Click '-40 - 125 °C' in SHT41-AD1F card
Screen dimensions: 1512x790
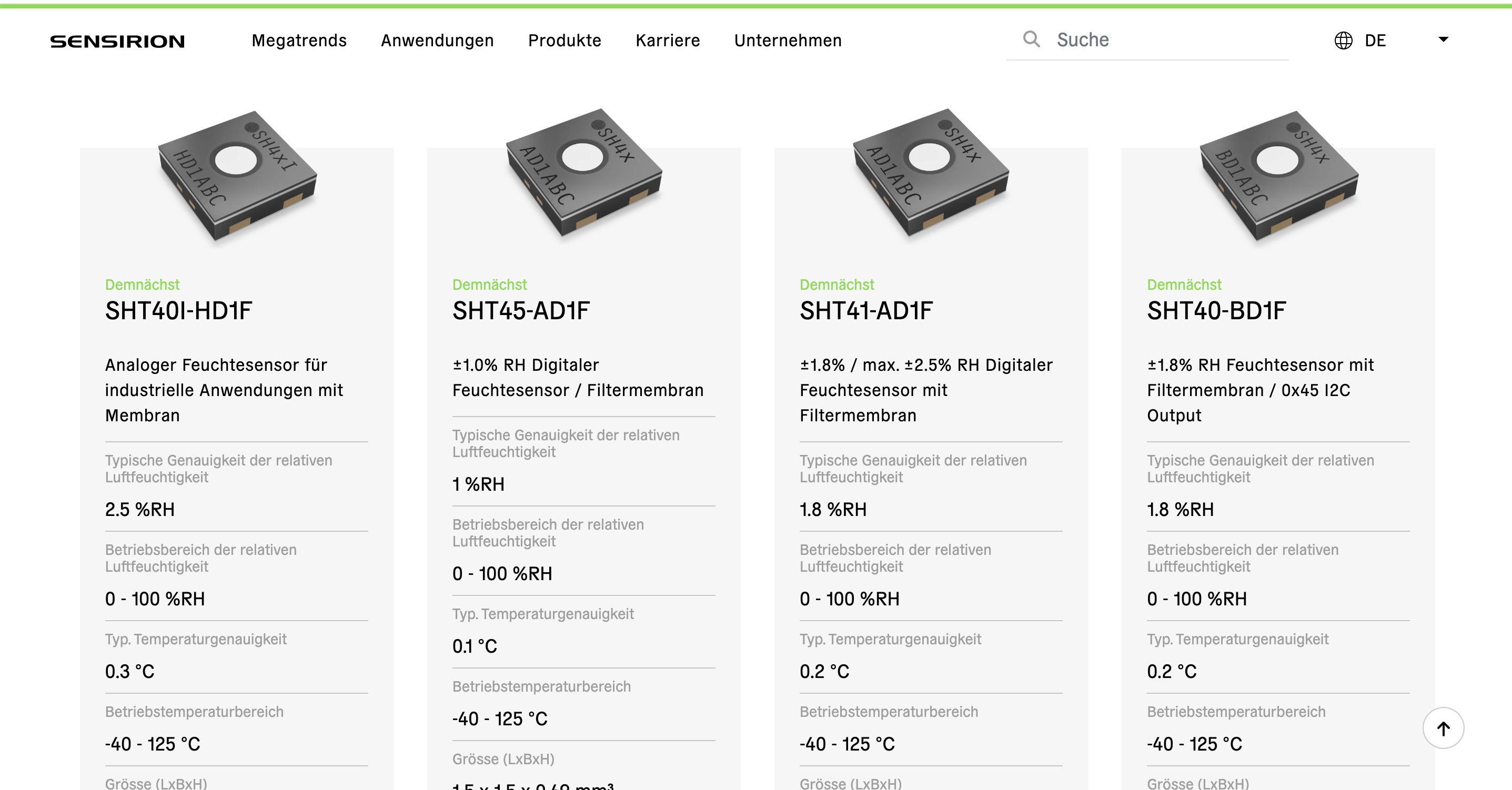(x=848, y=744)
